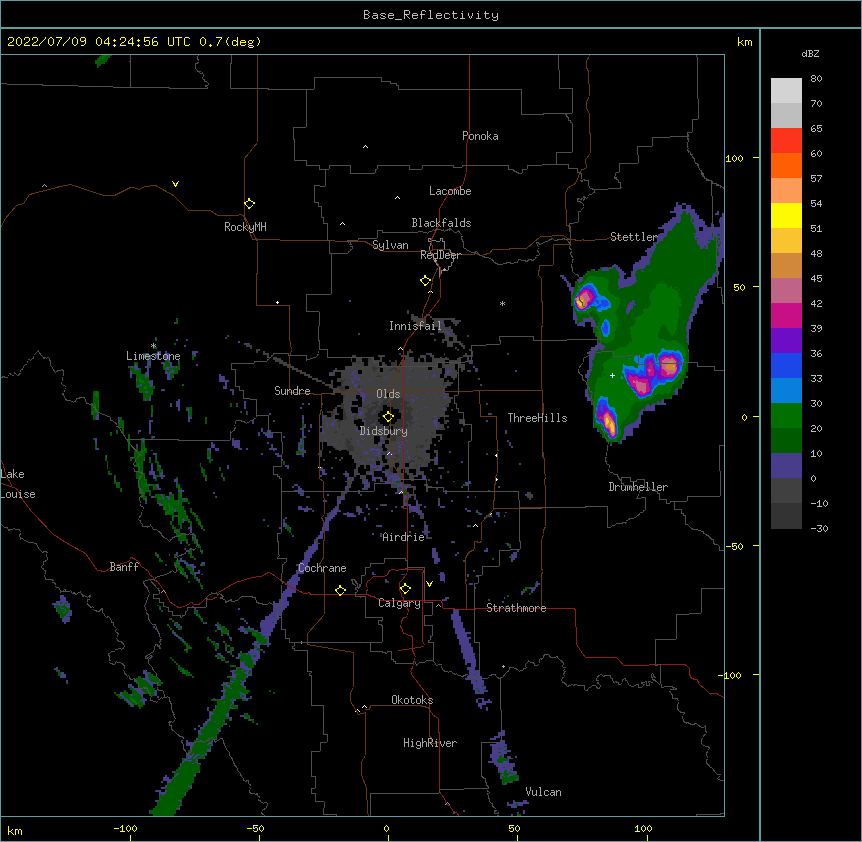This screenshot has width=862, height=842.
Task: Select the white plus marker inside the storm
Action: (x=612, y=375)
